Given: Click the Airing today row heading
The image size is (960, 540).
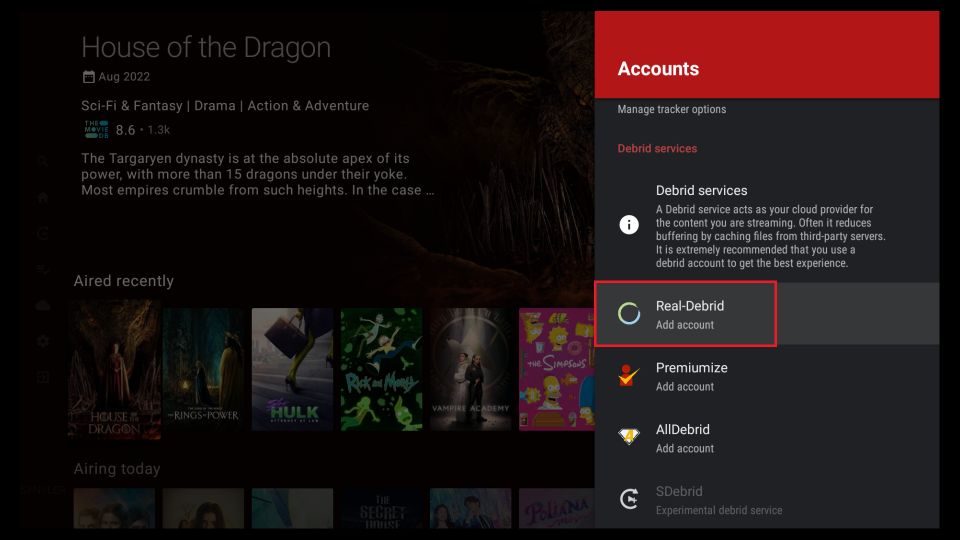Looking at the screenshot, I should point(117,469).
